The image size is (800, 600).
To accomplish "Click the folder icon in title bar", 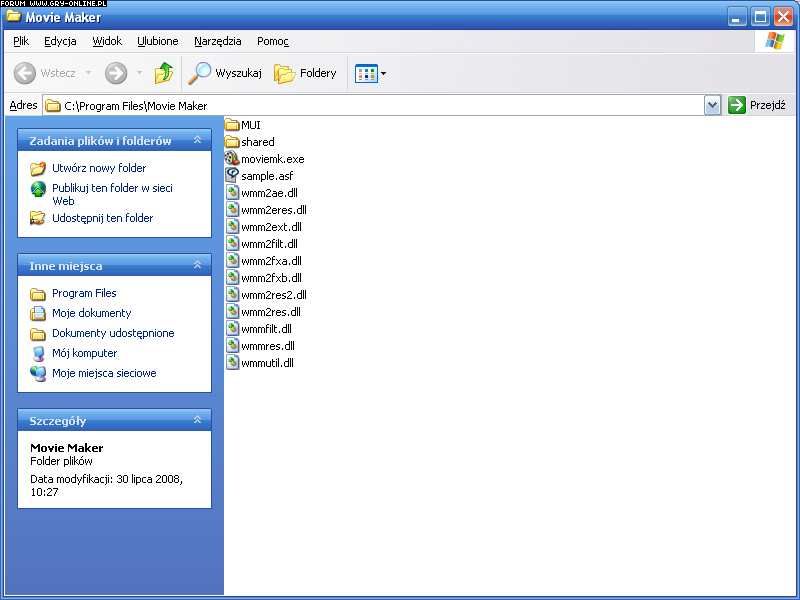I will 13,16.
